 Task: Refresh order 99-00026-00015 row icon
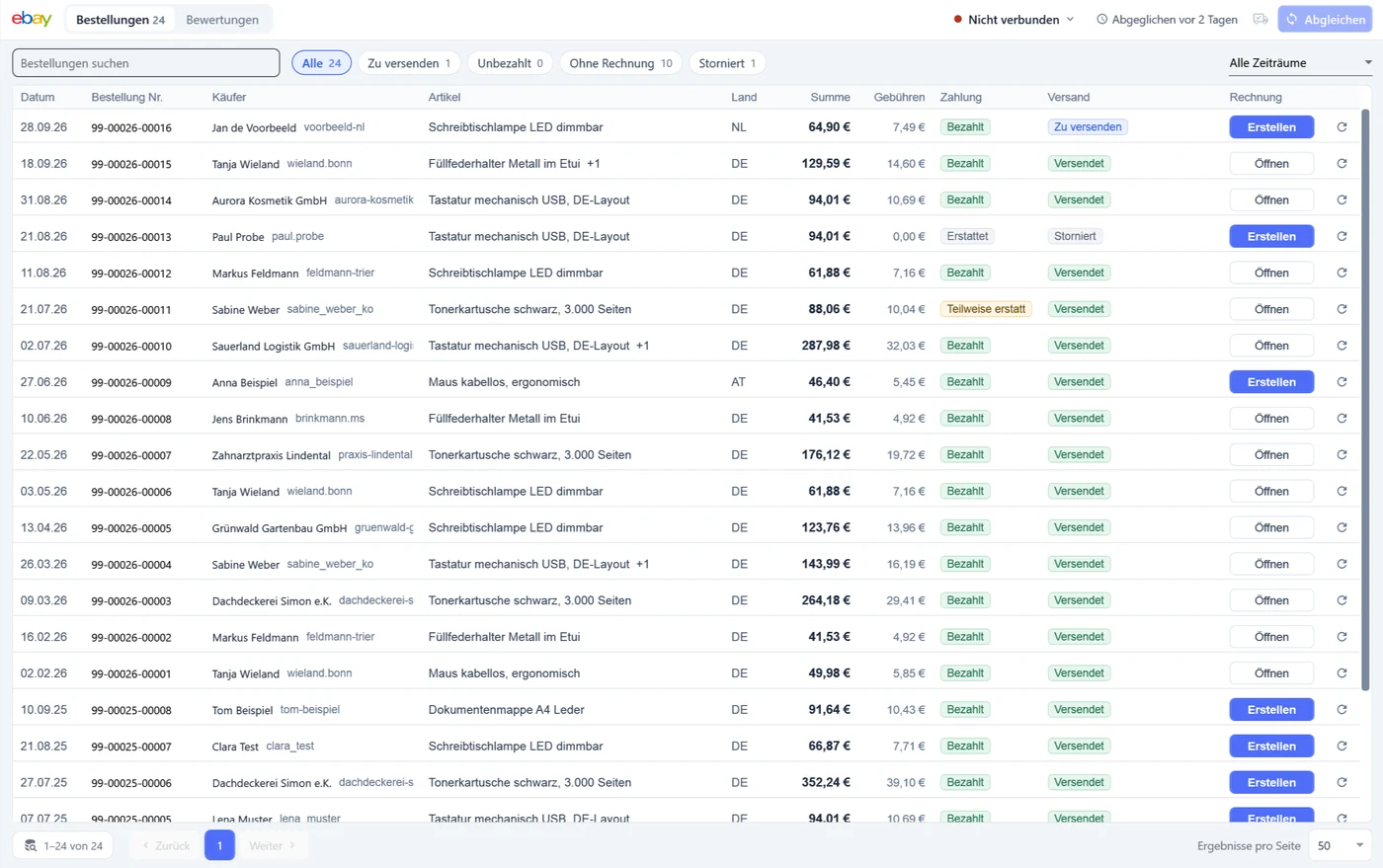(1342, 164)
